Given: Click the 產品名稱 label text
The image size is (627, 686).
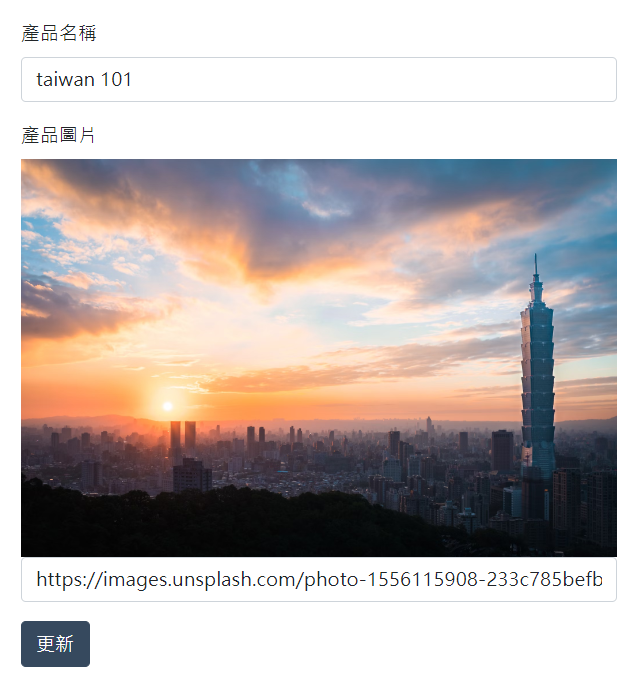Looking at the screenshot, I should click(59, 33).
